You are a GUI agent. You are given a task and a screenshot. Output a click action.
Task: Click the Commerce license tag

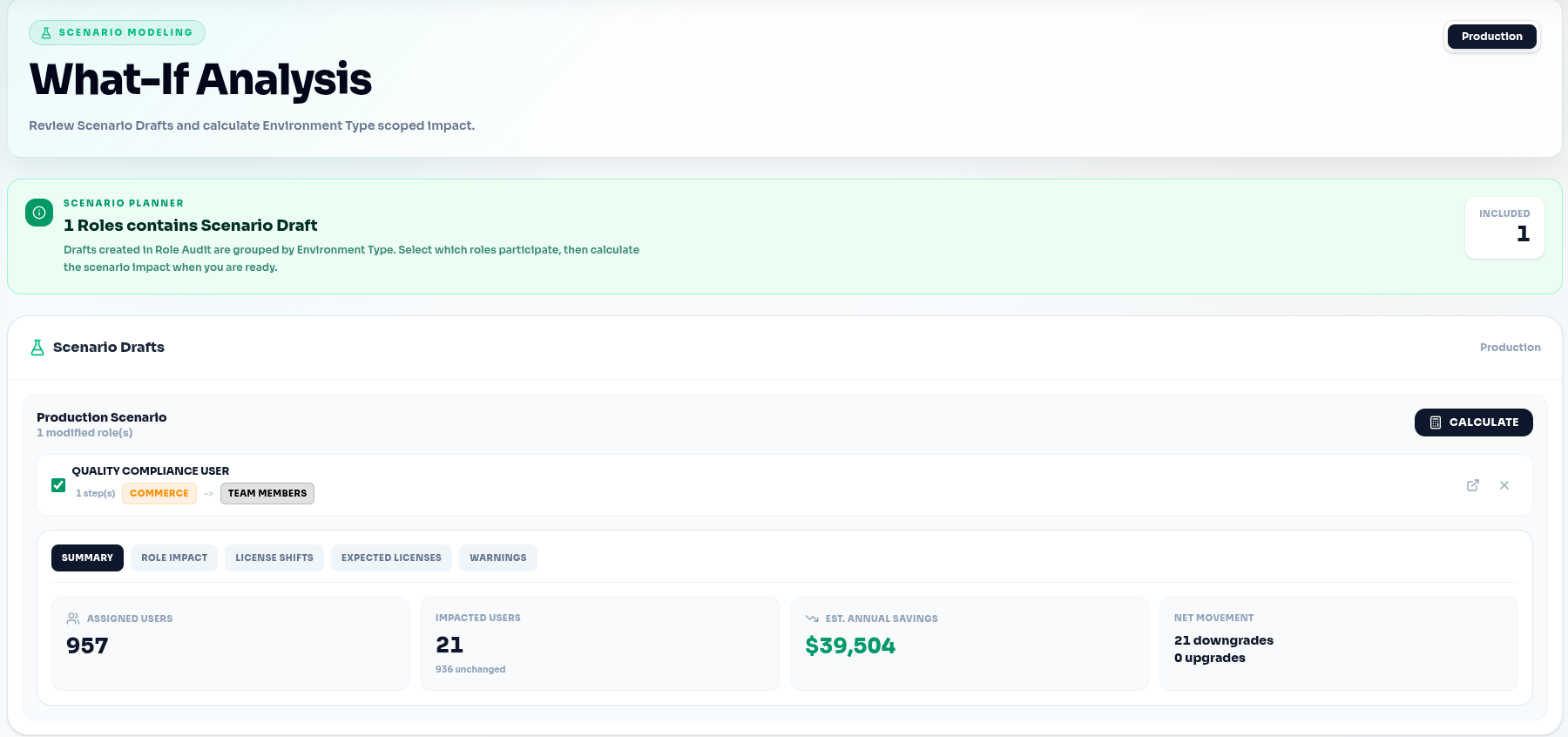(x=159, y=493)
